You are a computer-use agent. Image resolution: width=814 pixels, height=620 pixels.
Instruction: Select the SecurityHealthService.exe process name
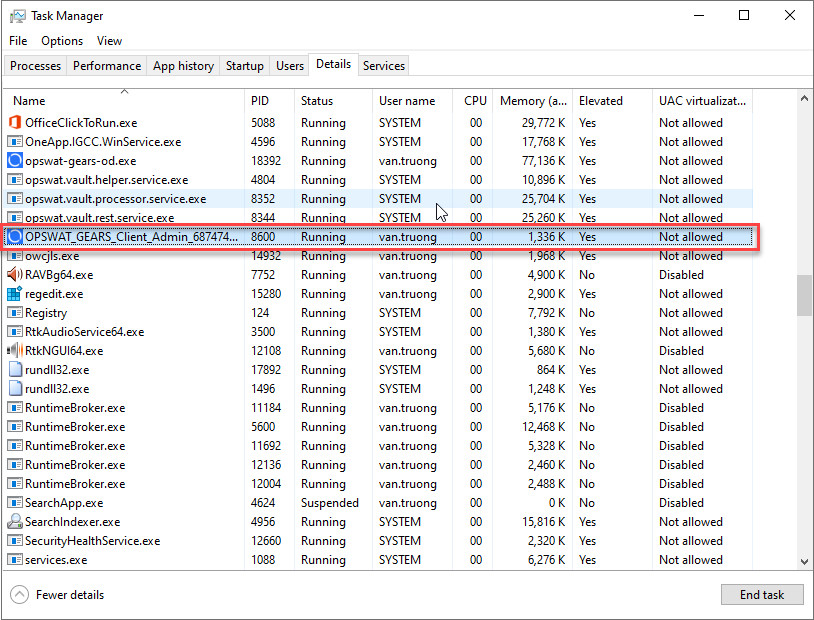click(93, 541)
